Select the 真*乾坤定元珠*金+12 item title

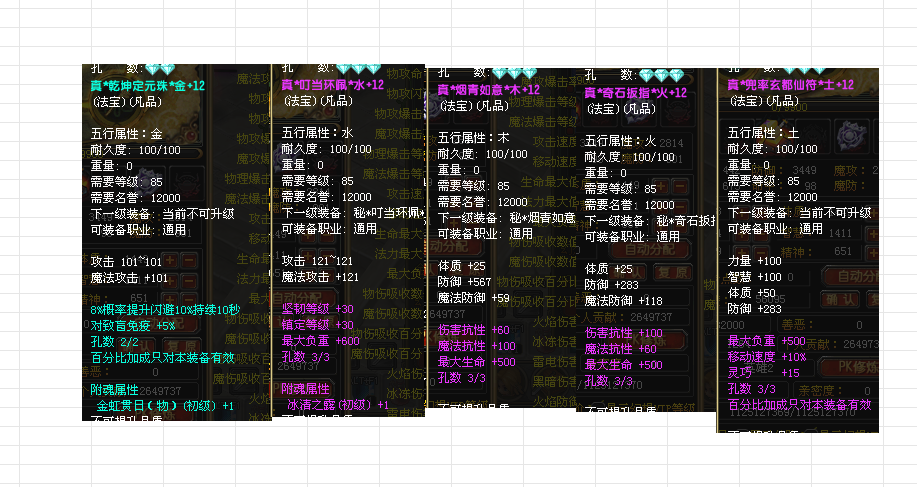coord(146,86)
